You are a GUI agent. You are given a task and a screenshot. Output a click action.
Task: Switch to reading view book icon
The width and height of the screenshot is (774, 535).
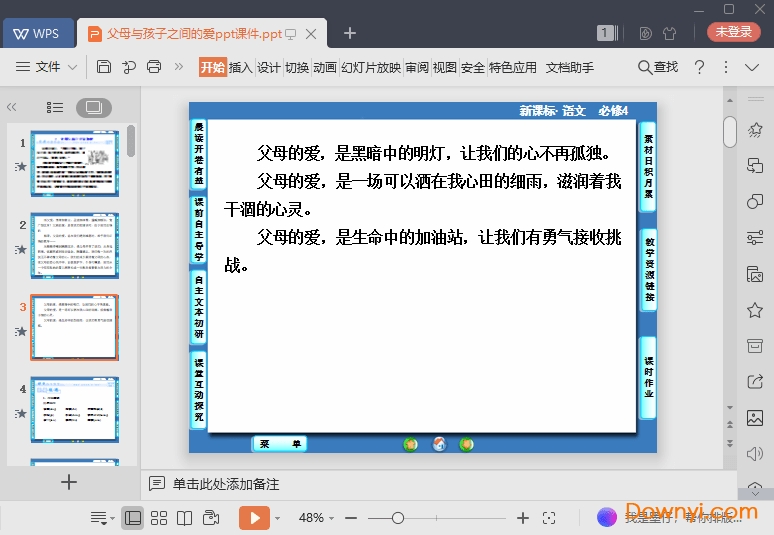pos(185,517)
